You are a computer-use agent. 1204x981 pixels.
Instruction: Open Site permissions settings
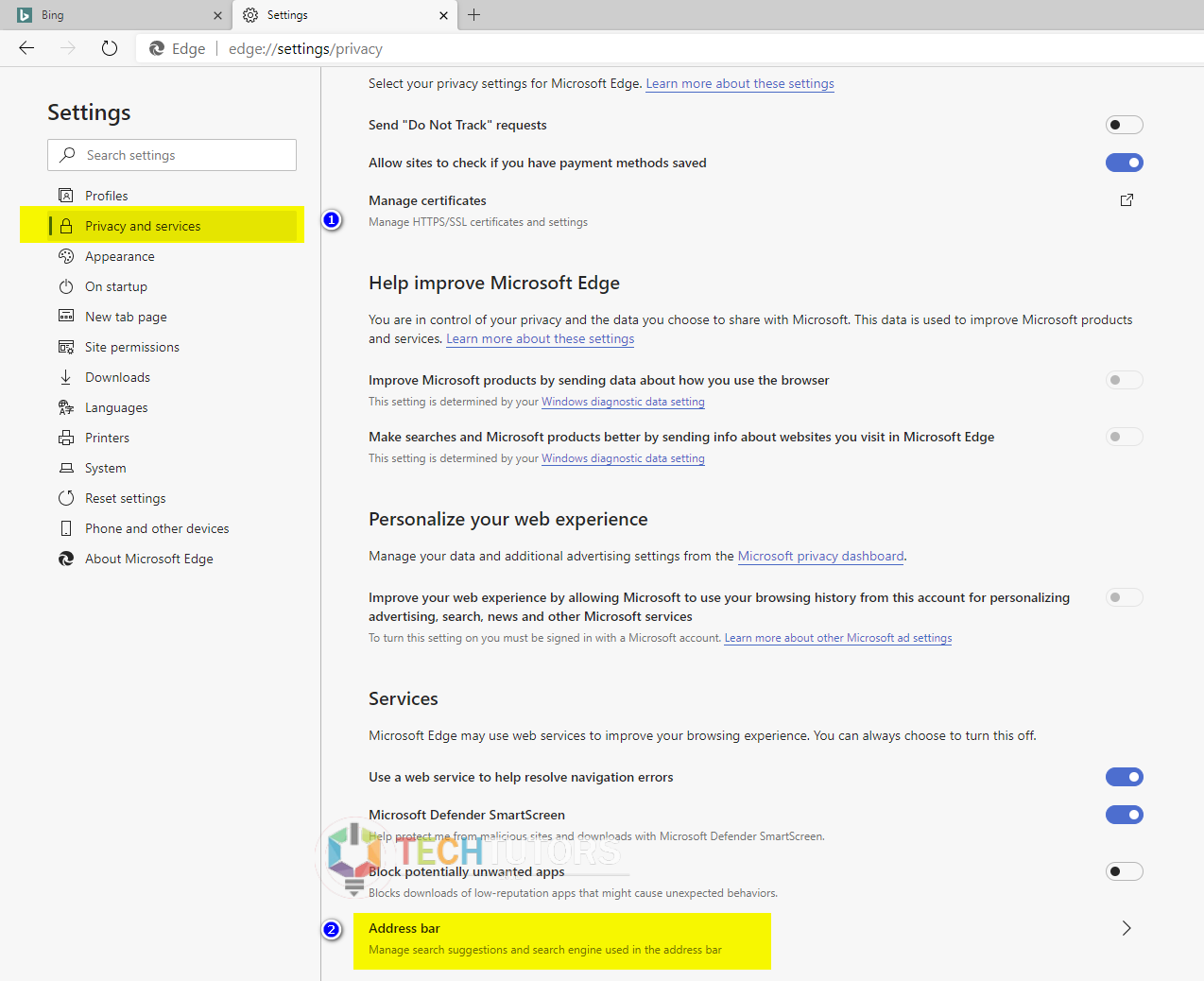[x=172, y=347]
